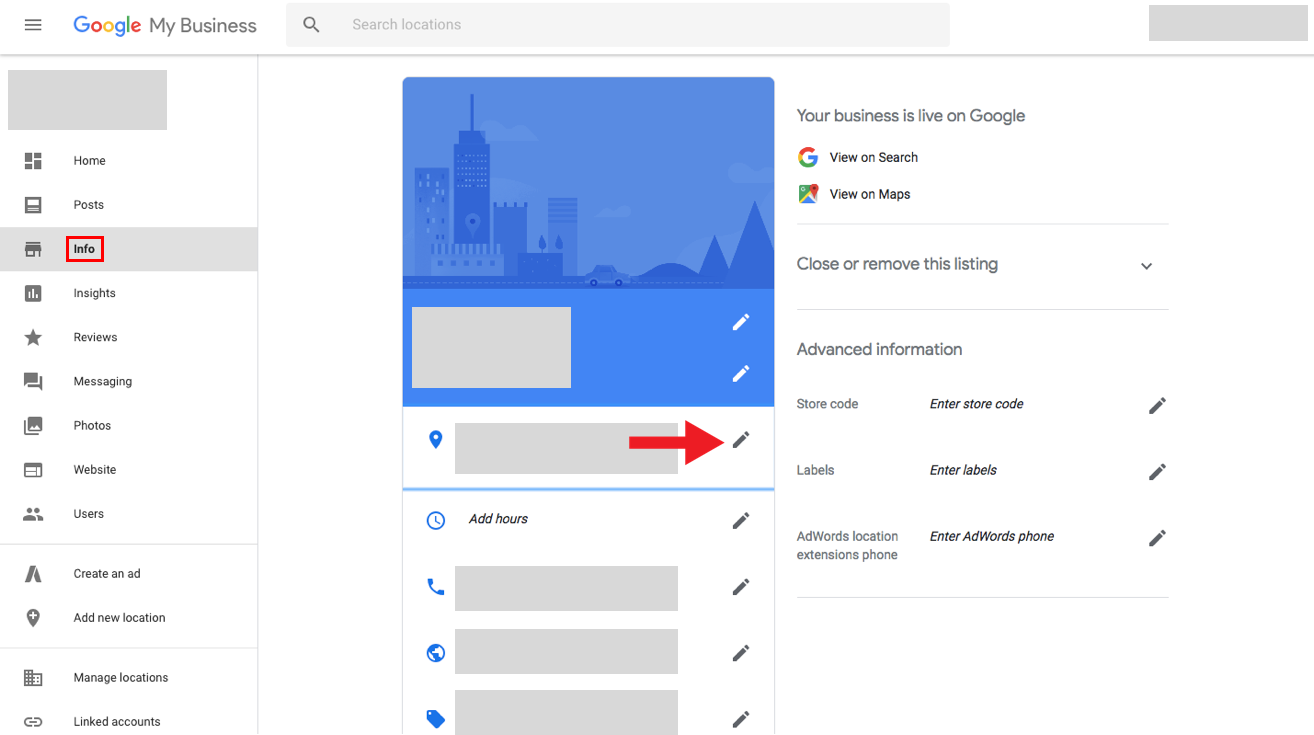The height and width of the screenshot is (735, 1314).
Task: Click the Enter labels placeholder
Action: [x=963, y=470]
